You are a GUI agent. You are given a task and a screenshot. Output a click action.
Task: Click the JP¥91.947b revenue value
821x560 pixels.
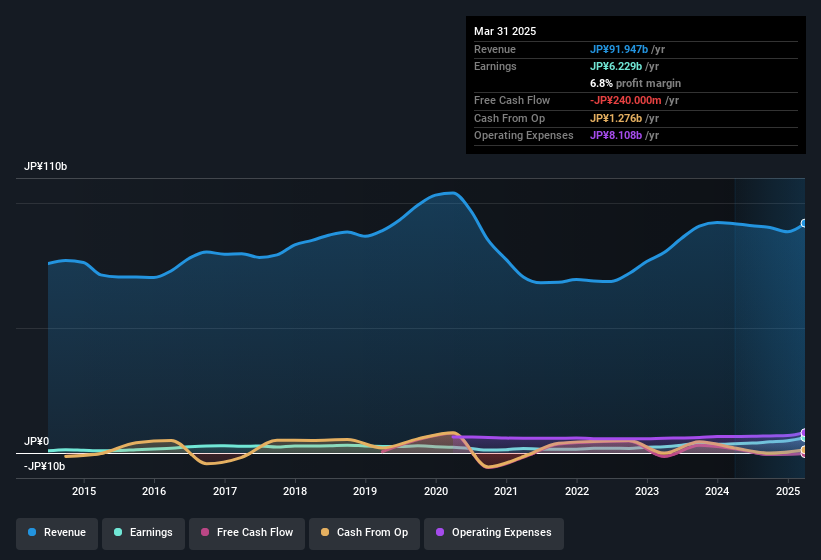(619, 49)
